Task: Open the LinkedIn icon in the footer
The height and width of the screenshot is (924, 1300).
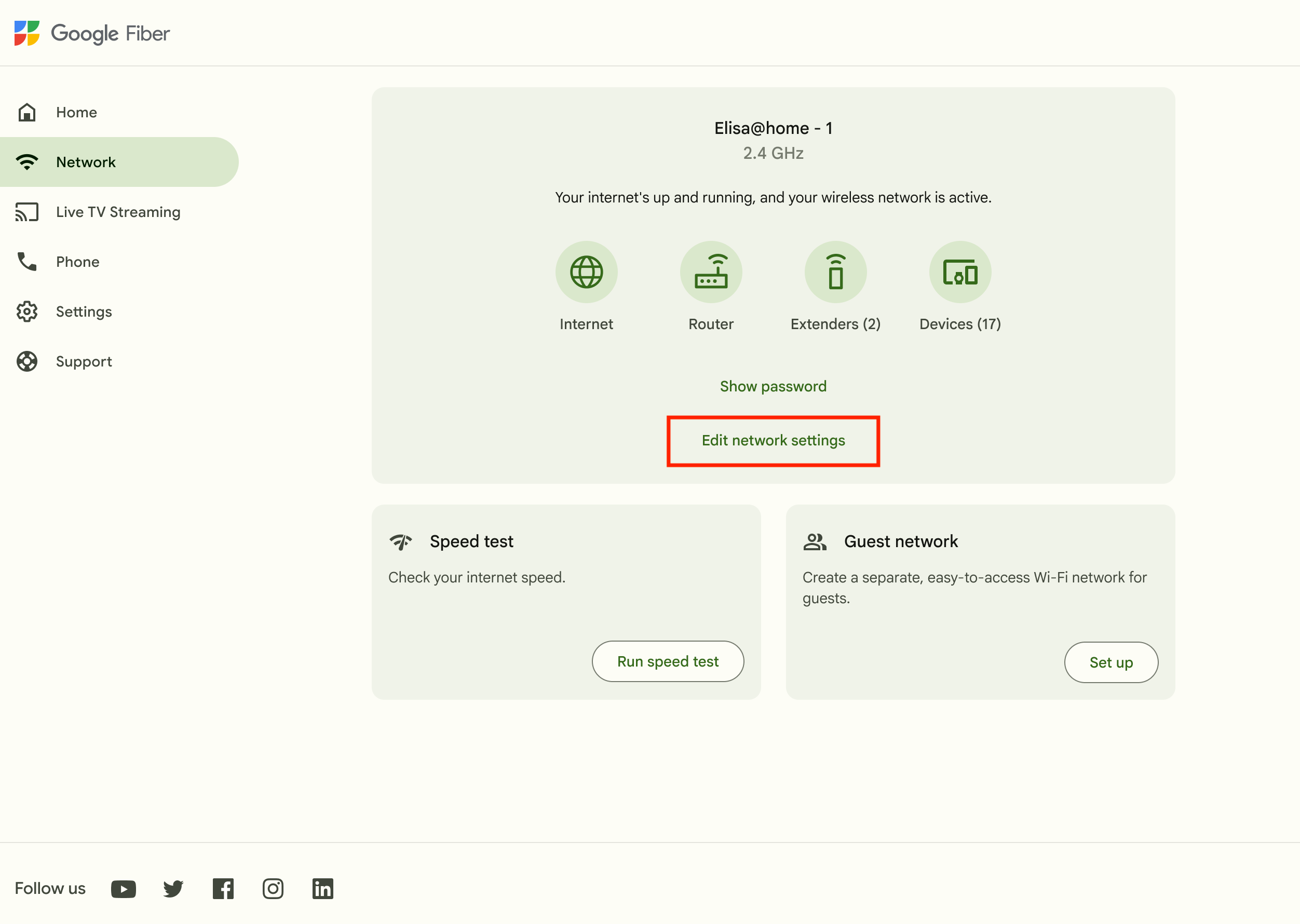Action: [x=322, y=889]
